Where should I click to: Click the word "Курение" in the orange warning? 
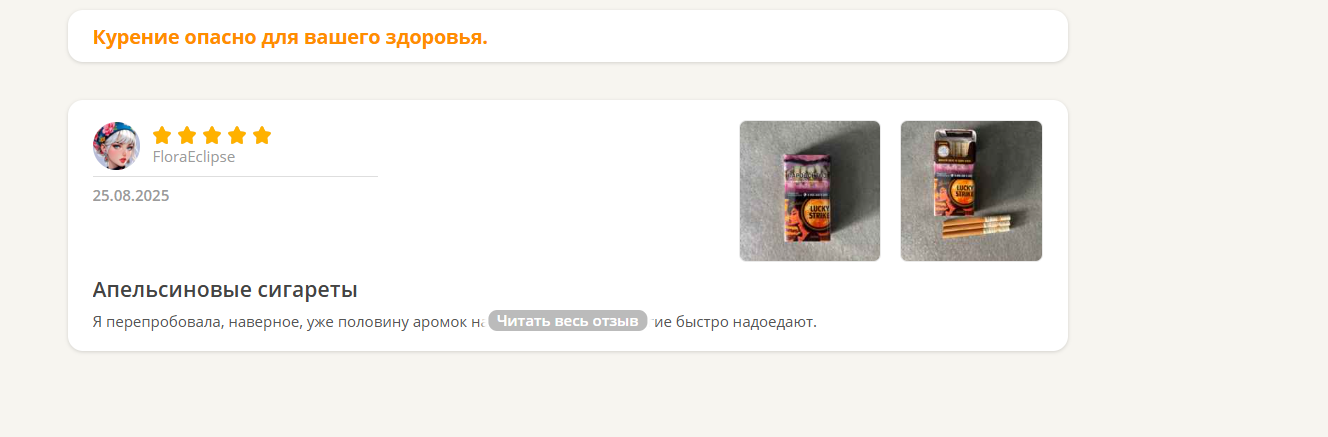click(x=135, y=38)
